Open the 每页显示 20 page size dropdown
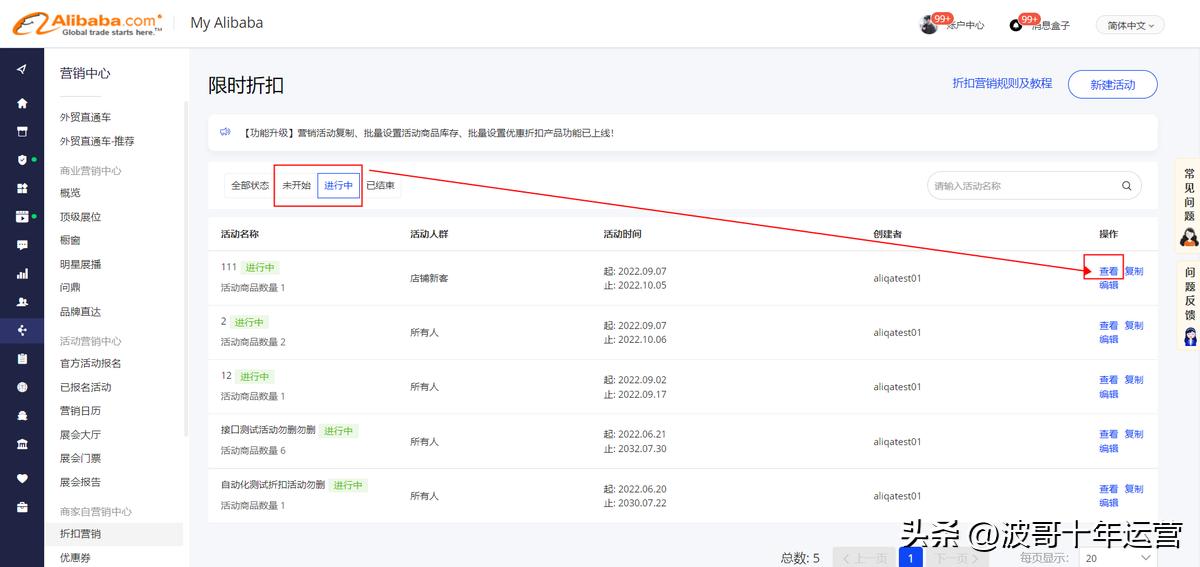This screenshot has height=567, width=1200. 1120,558
